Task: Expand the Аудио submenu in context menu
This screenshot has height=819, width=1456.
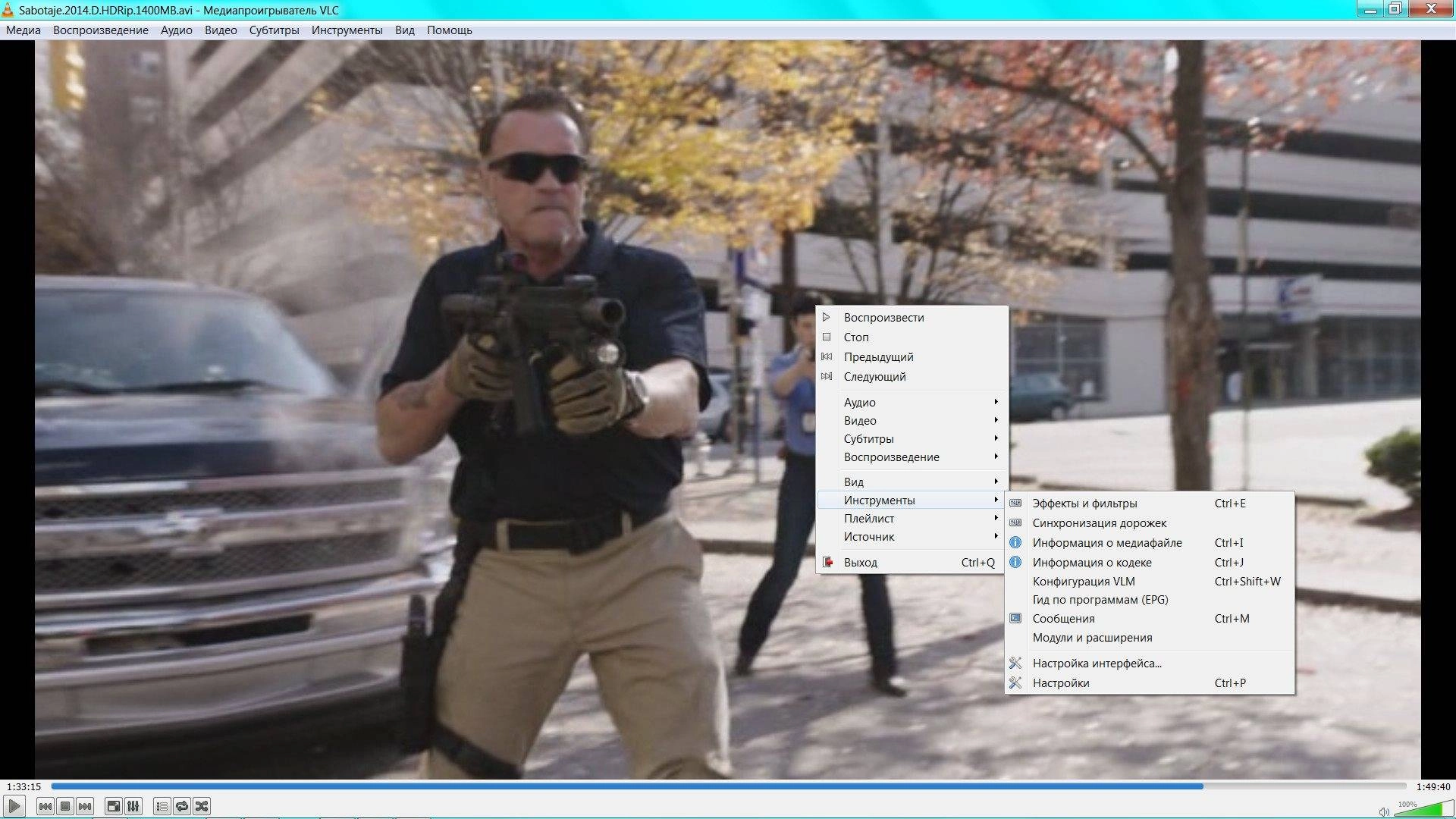Action: [912, 403]
